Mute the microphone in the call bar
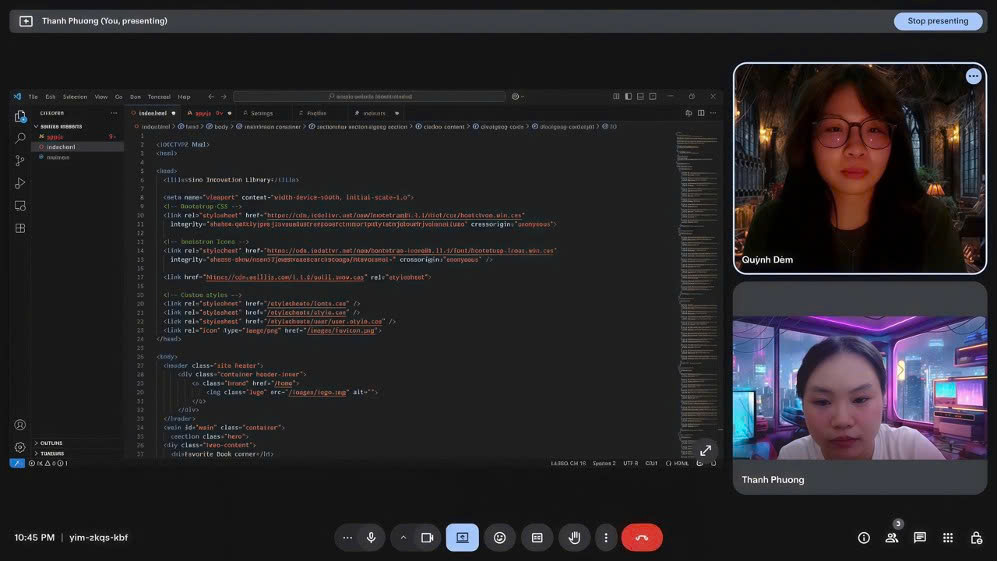The height and width of the screenshot is (562, 998). 371,538
